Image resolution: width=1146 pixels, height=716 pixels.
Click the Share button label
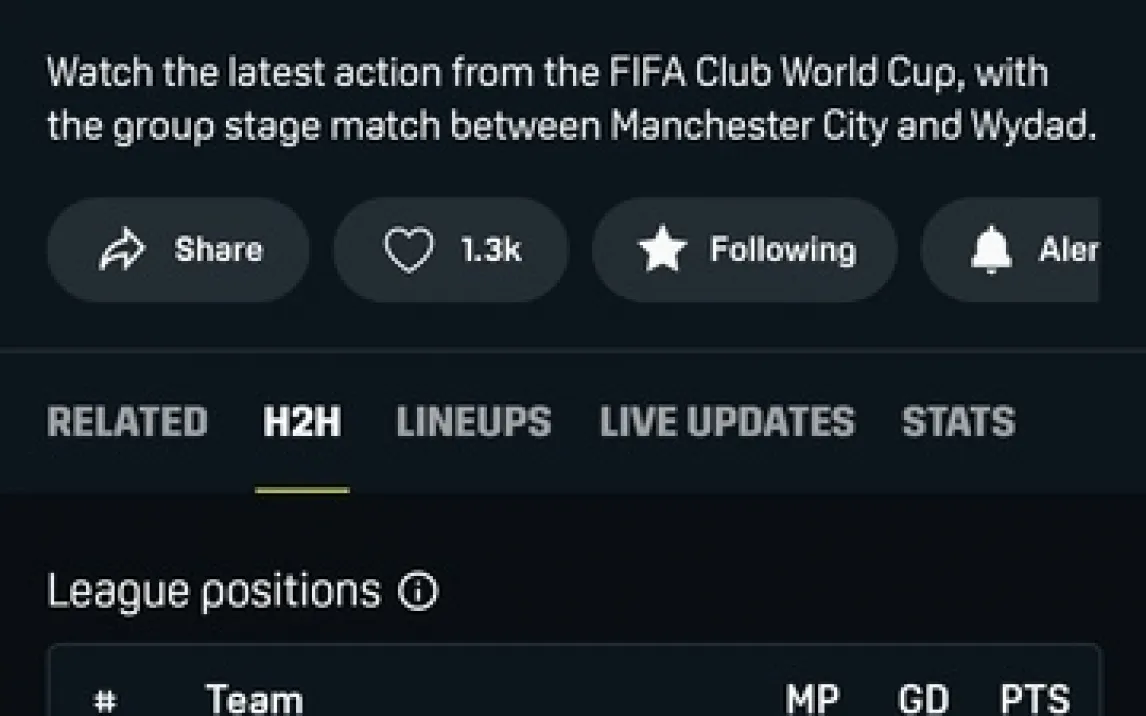(219, 250)
